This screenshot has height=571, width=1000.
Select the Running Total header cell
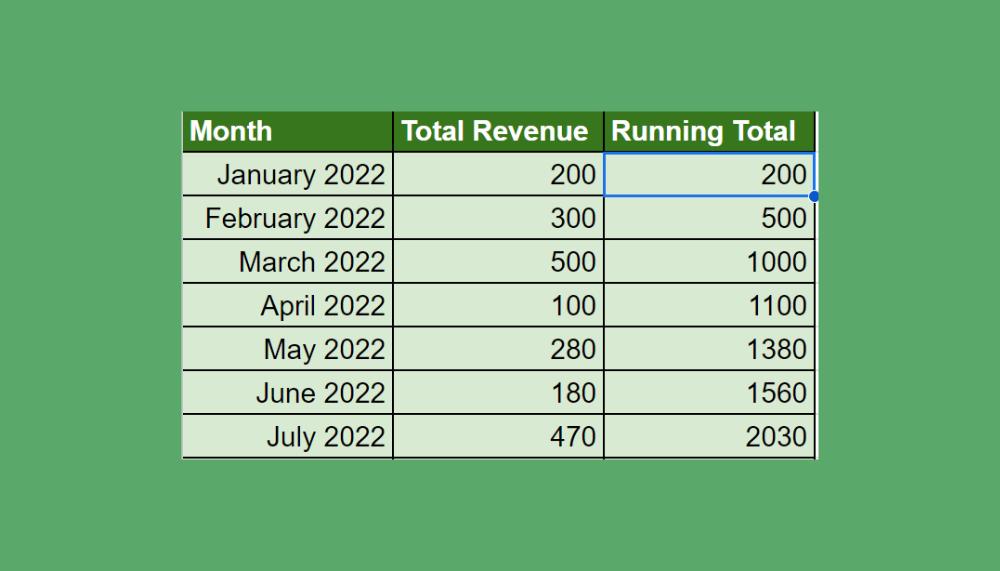pos(709,131)
